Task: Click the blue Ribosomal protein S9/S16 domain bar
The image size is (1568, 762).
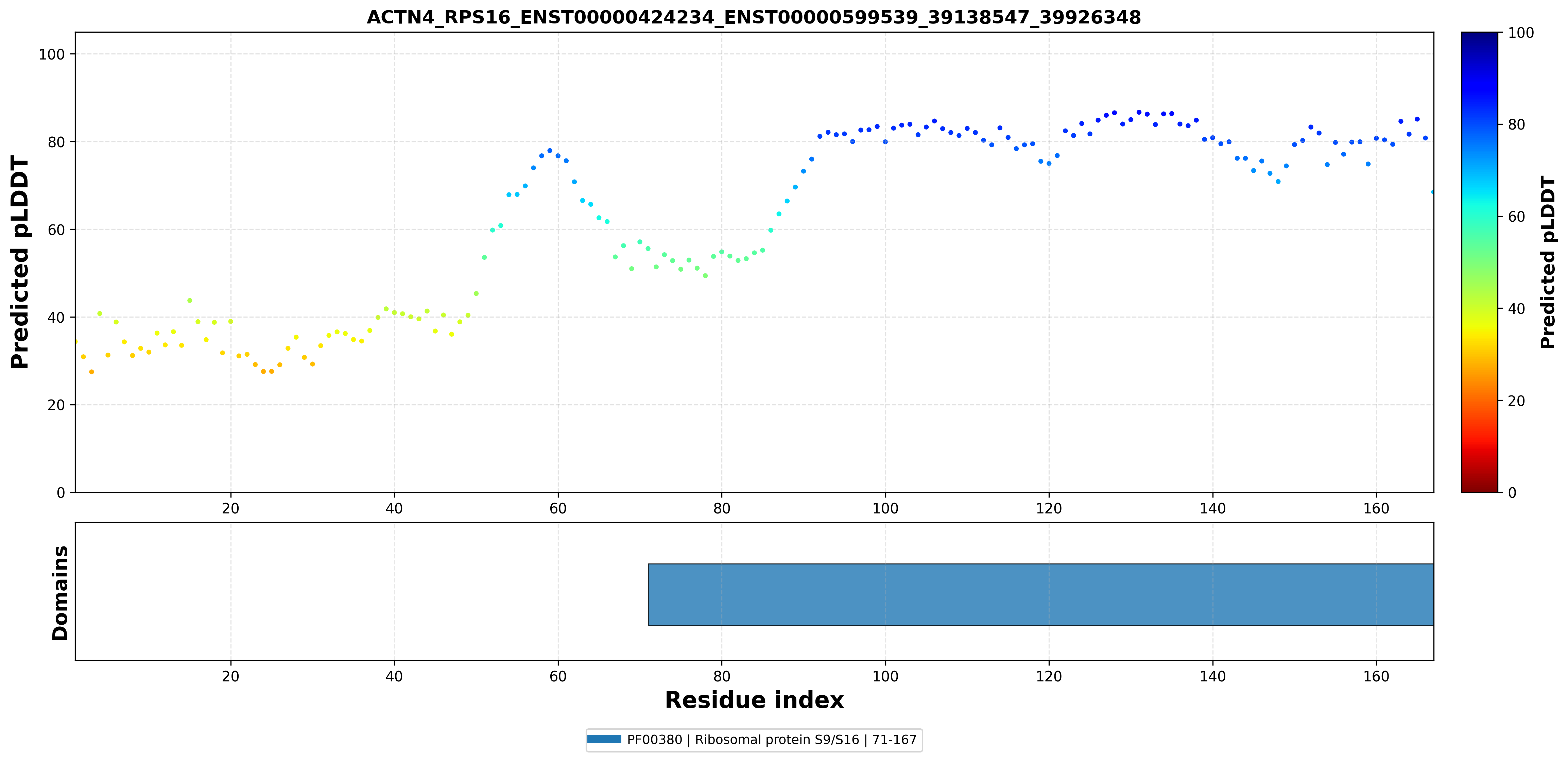Action: pos(1040,594)
